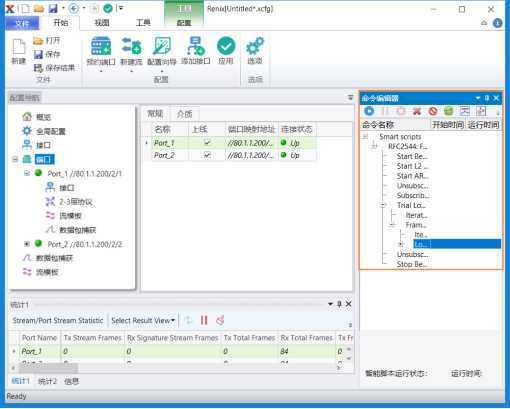Click the open folder icon in quick access toolbar
510x409 pixels.
pos(39,9)
